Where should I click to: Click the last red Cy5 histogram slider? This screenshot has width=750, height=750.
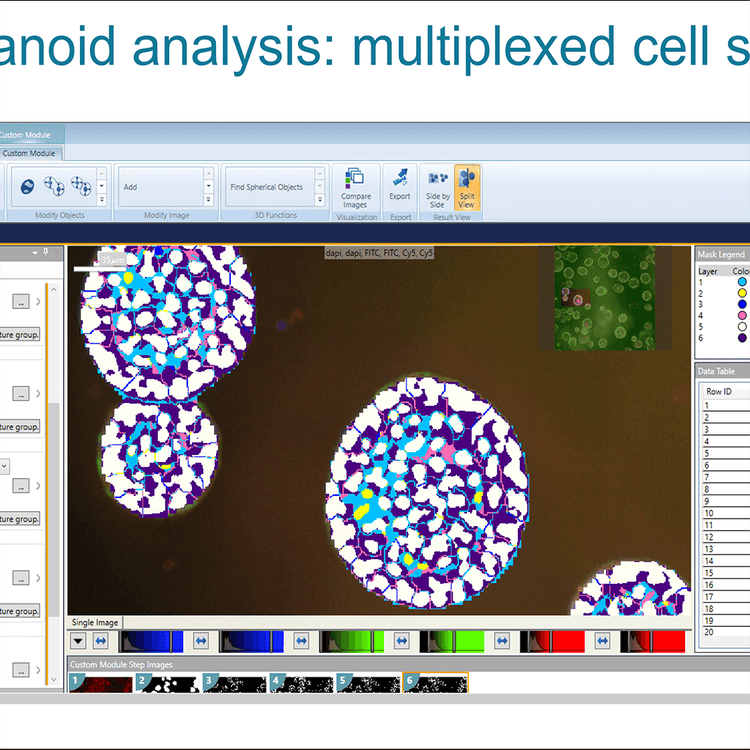pyautogui.click(x=652, y=641)
